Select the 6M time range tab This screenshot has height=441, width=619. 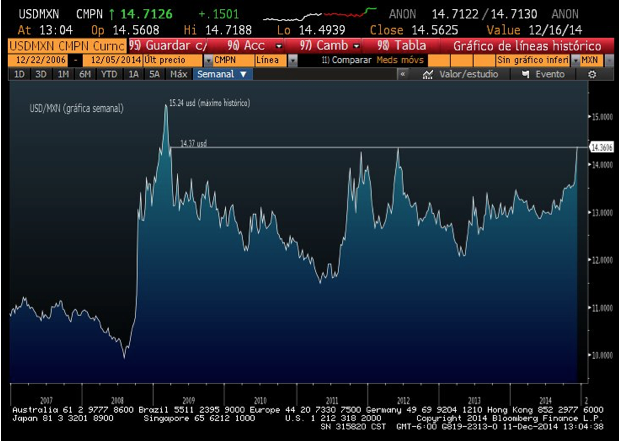click(85, 74)
